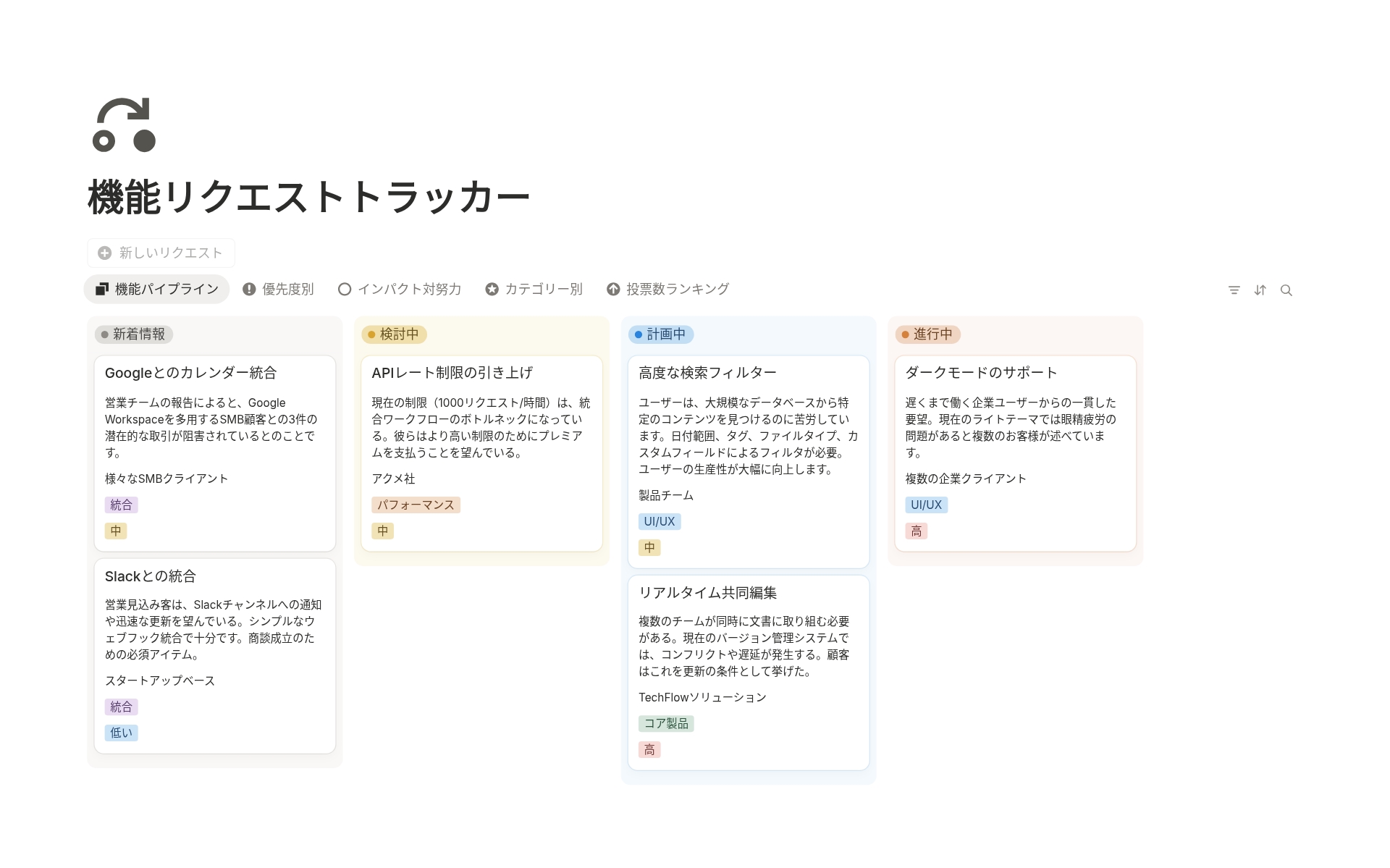Click 統合 tag on Slack card
Screen dimensions: 1390x868
click(122, 707)
